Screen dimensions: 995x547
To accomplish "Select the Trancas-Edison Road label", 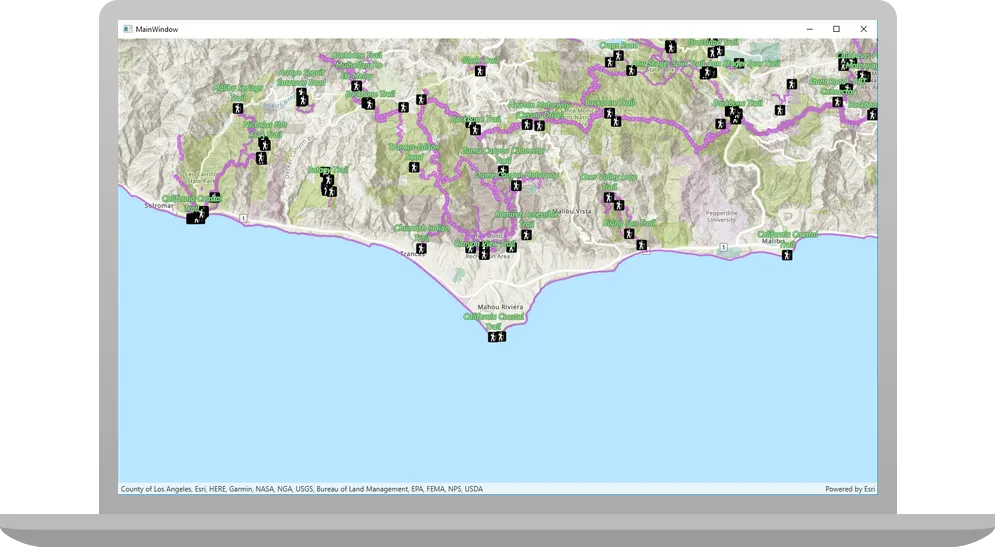I will click(414, 151).
